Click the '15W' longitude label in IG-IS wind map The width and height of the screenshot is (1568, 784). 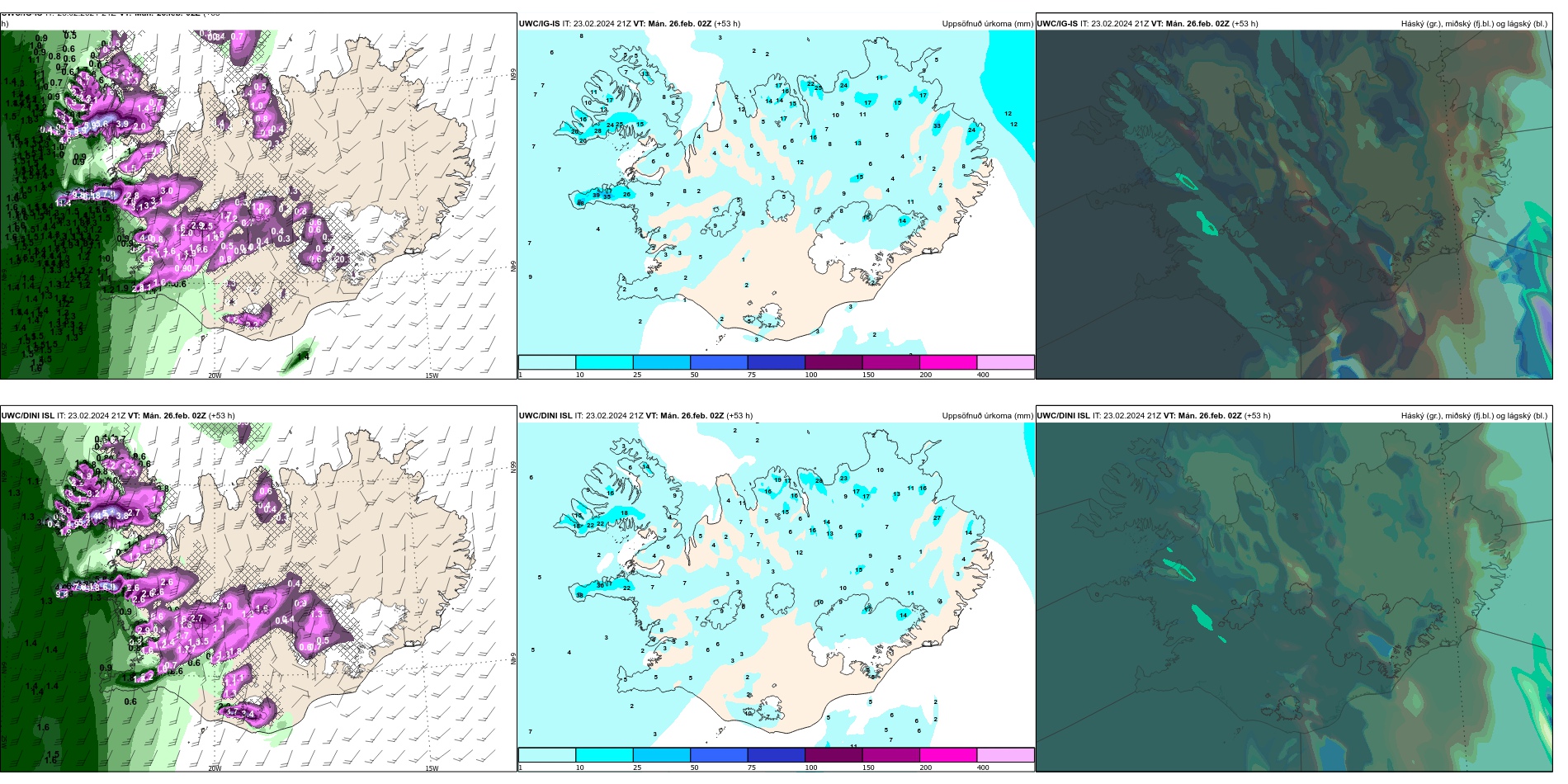(x=432, y=375)
